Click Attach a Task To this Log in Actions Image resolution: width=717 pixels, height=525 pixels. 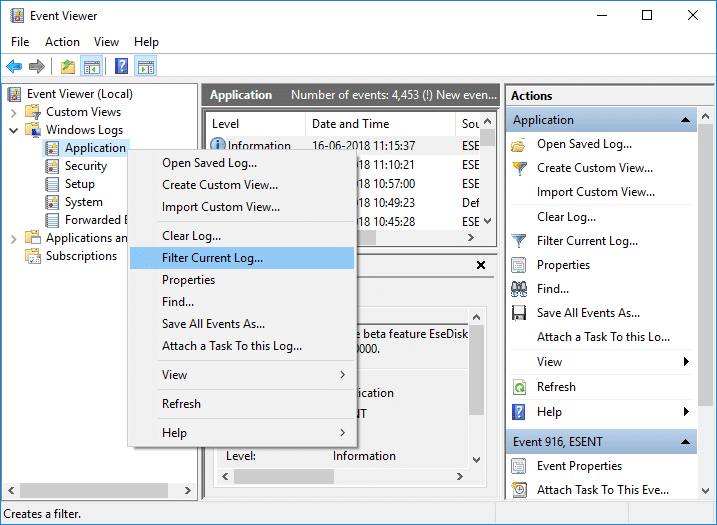coord(603,337)
